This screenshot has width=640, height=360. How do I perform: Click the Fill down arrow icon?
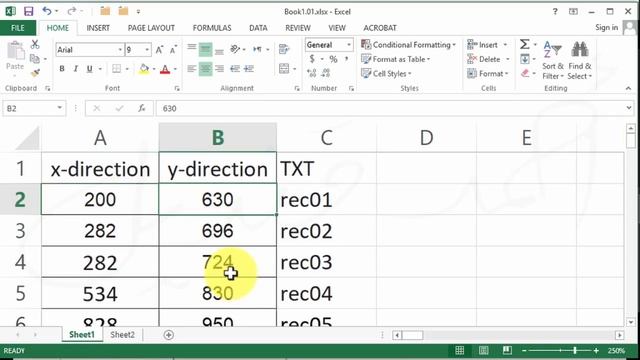click(x=525, y=59)
